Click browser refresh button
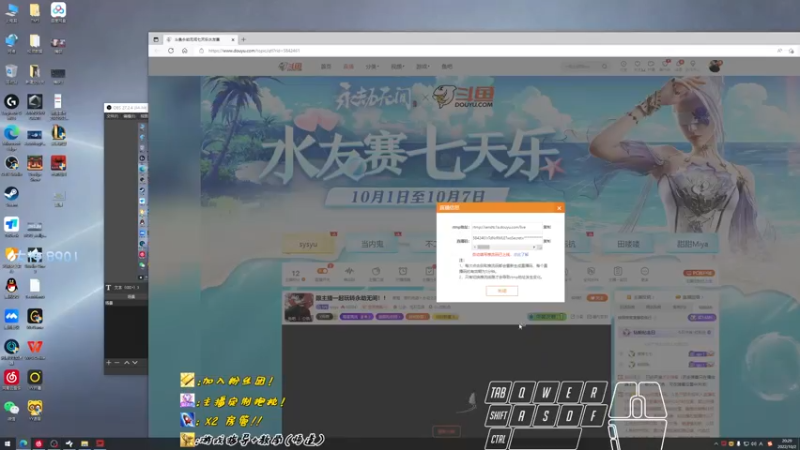Viewport: 800px width, 450px height. 171,51
